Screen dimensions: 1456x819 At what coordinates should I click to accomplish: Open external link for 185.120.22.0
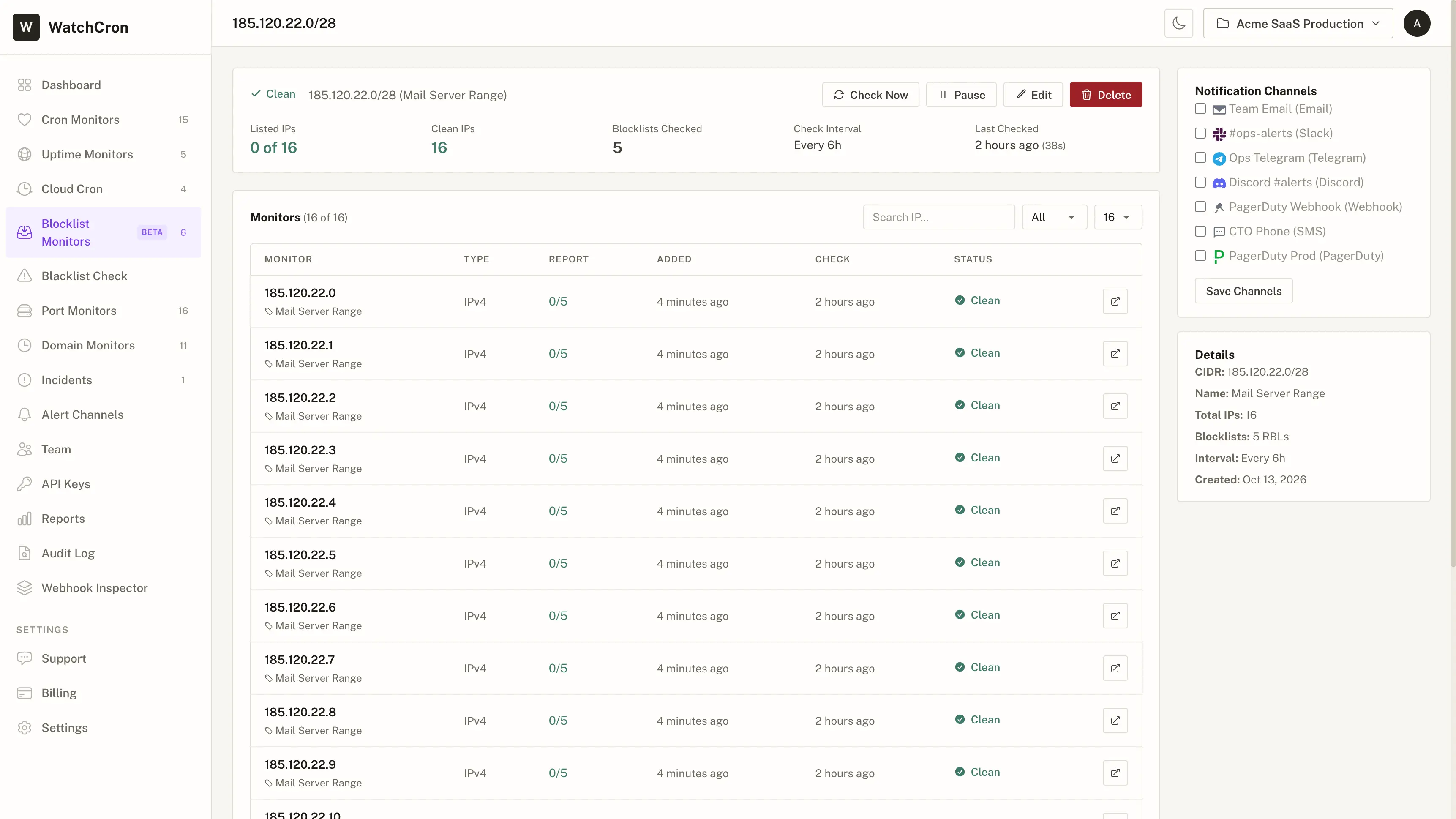pyautogui.click(x=1115, y=301)
